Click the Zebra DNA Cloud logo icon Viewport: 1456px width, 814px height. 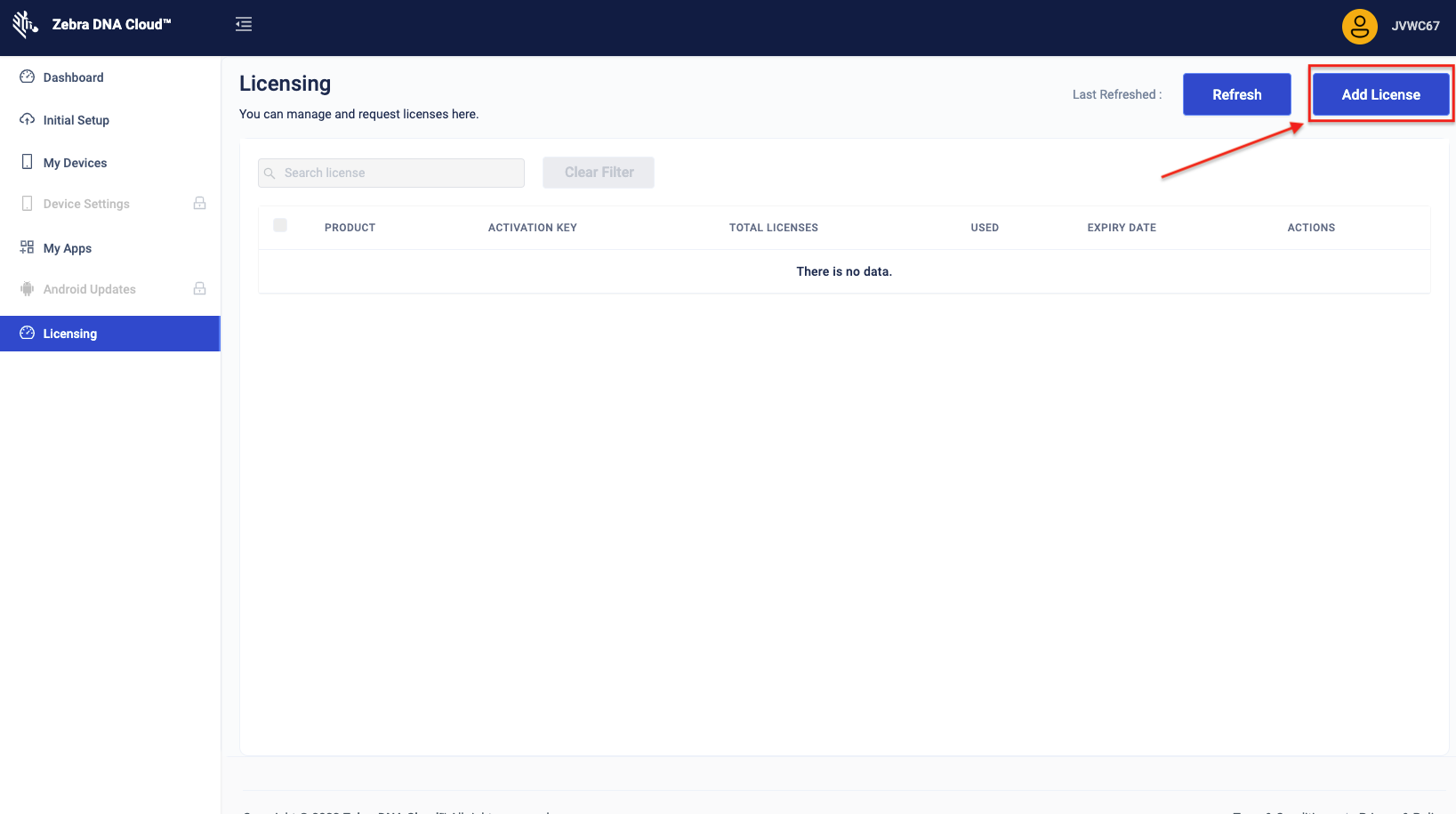pos(25,25)
